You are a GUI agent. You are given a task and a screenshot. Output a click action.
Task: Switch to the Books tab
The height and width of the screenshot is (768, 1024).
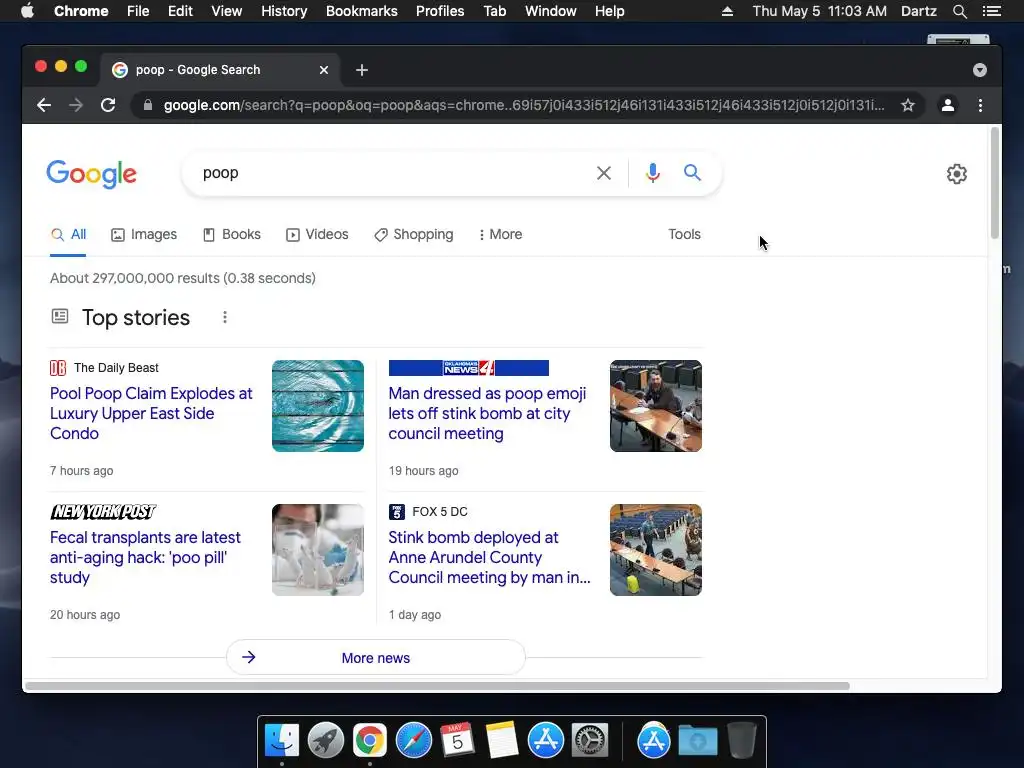tap(232, 234)
